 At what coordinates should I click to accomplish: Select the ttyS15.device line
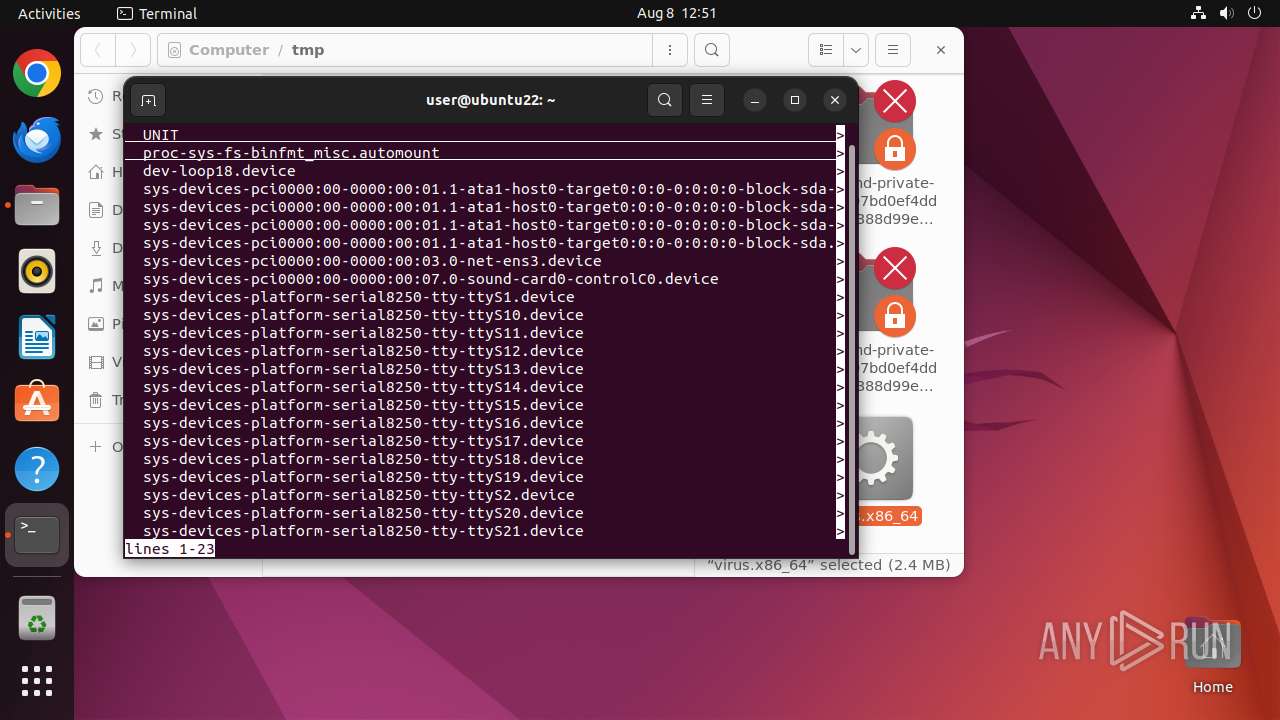pyautogui.click(x=363, y=405)
